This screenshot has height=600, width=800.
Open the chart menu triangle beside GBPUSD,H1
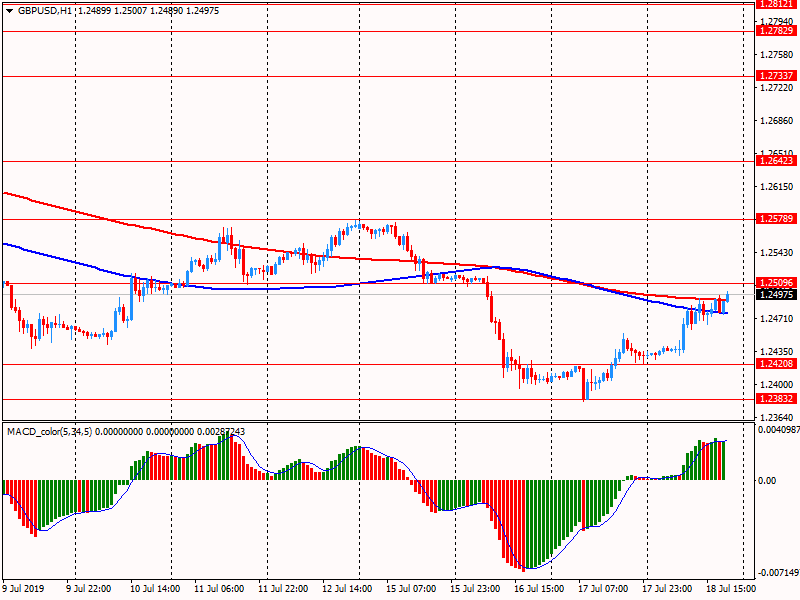coord(10,11)
